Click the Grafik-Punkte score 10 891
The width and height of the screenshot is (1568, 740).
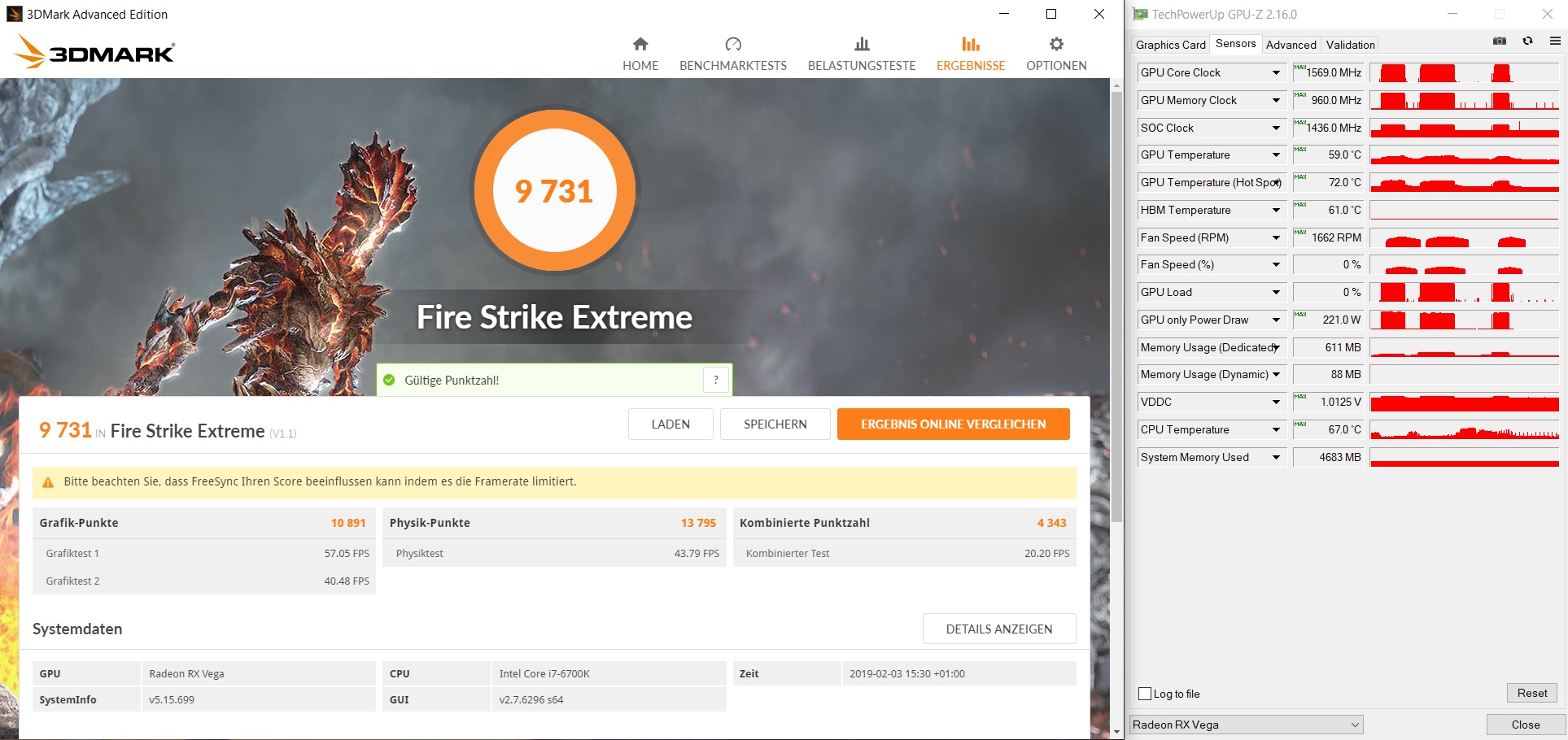348,523
